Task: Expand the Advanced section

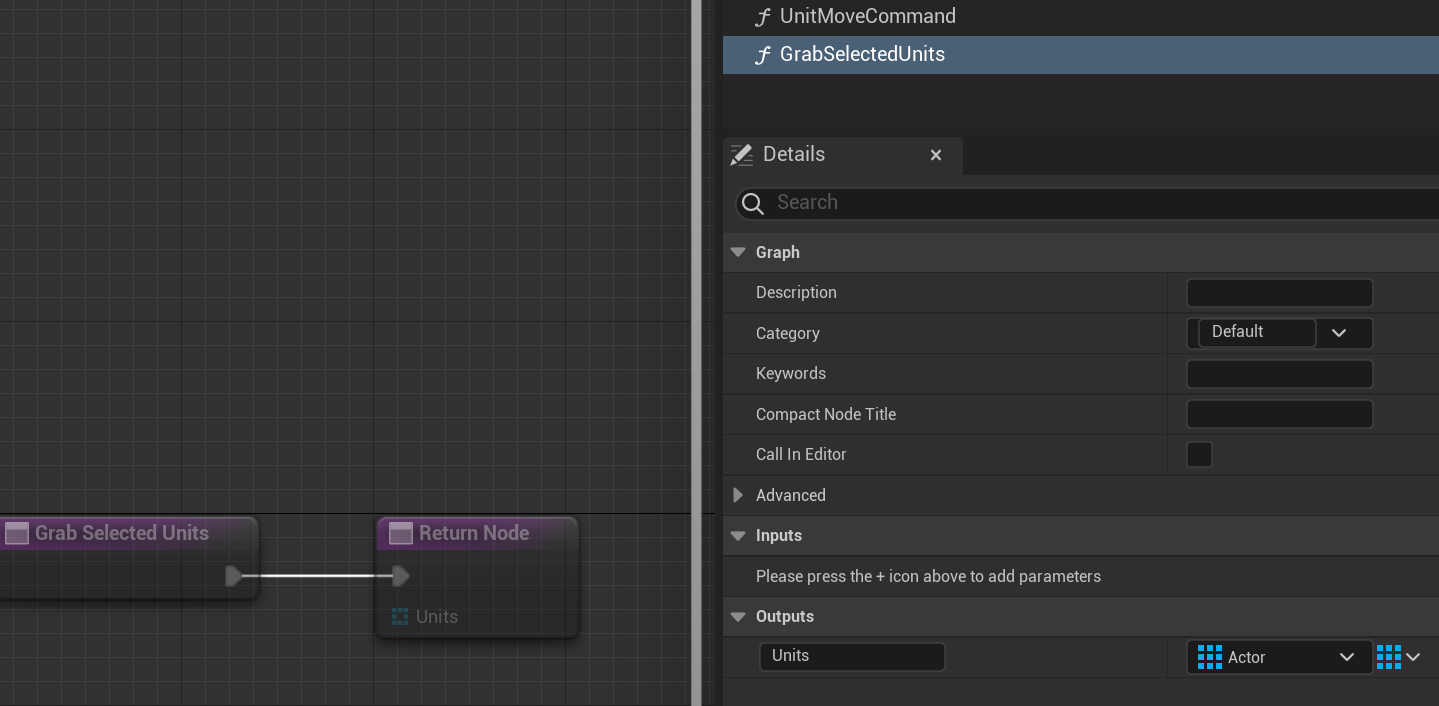Action: 738,495
